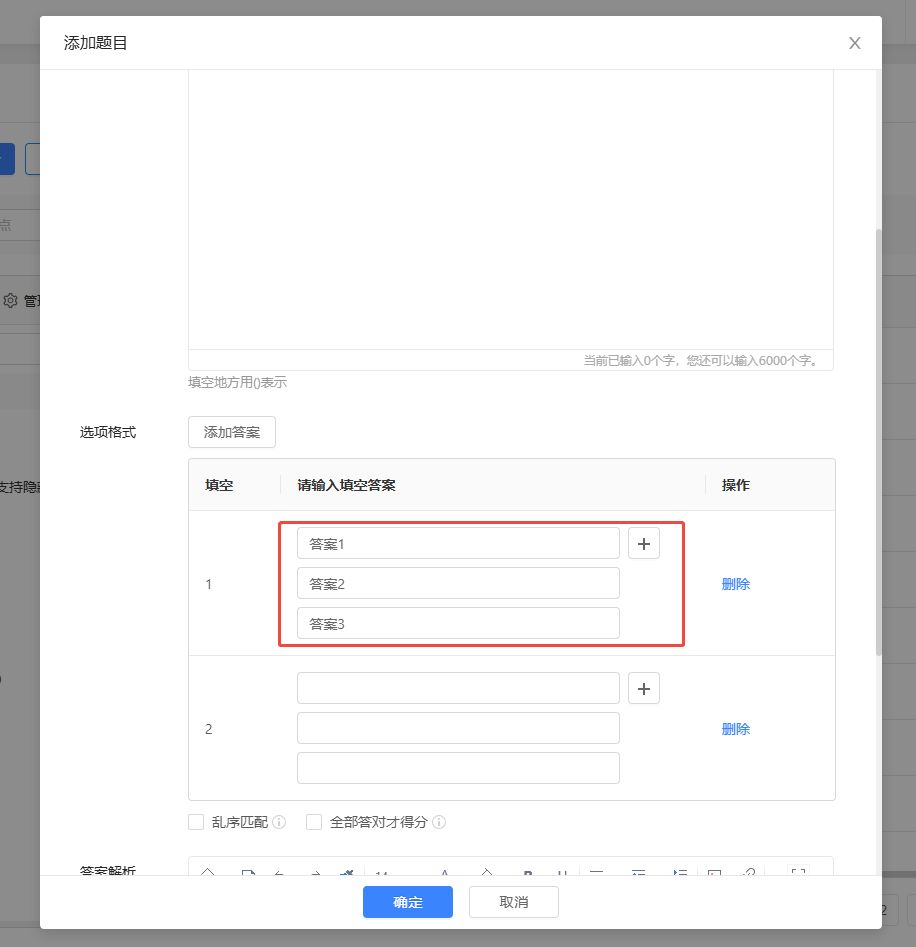Click the format painter icon in editor toolbar

pyautogui.click(x=346, y=872)
